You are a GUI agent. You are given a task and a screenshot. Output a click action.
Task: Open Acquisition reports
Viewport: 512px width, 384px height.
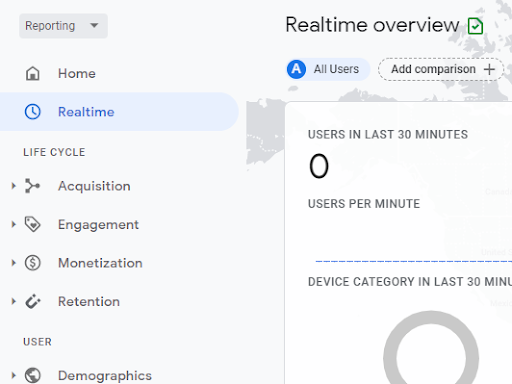click(94, 186)
